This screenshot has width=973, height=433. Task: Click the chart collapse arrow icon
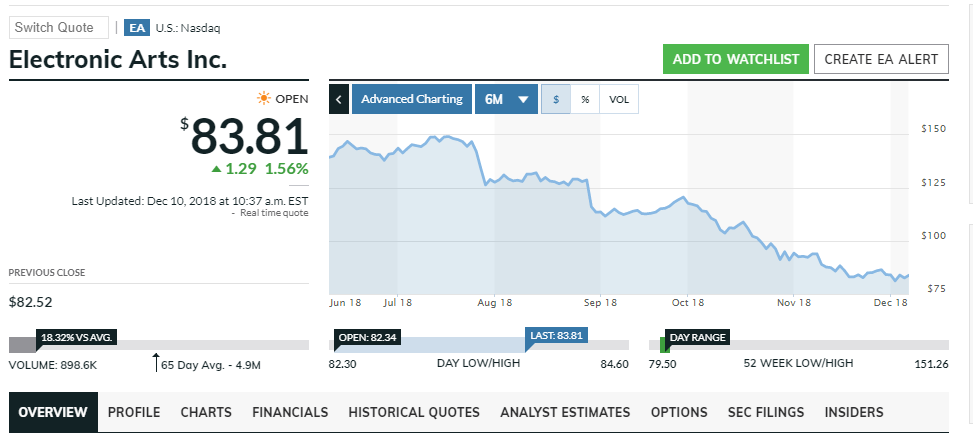339,99
